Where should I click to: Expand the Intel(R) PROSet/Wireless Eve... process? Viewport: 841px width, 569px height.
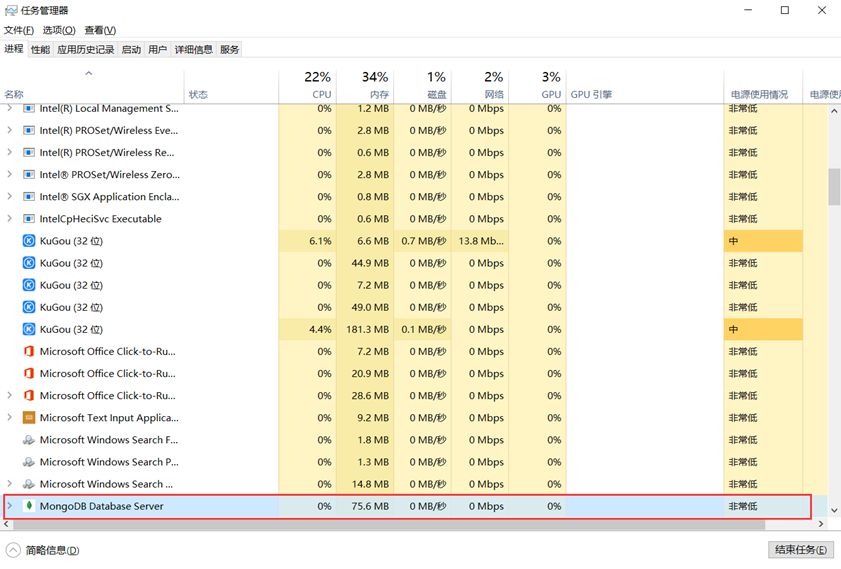[9, 130]
